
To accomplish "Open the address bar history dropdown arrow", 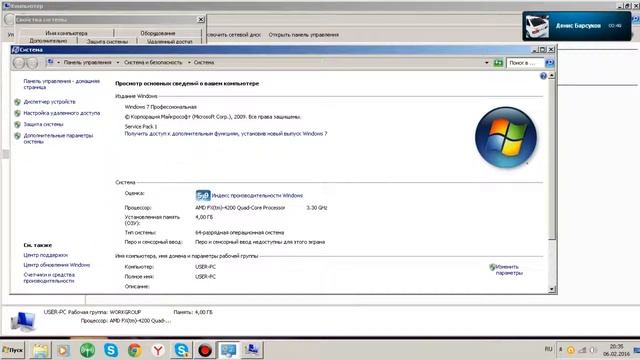I will coord(487,63).
